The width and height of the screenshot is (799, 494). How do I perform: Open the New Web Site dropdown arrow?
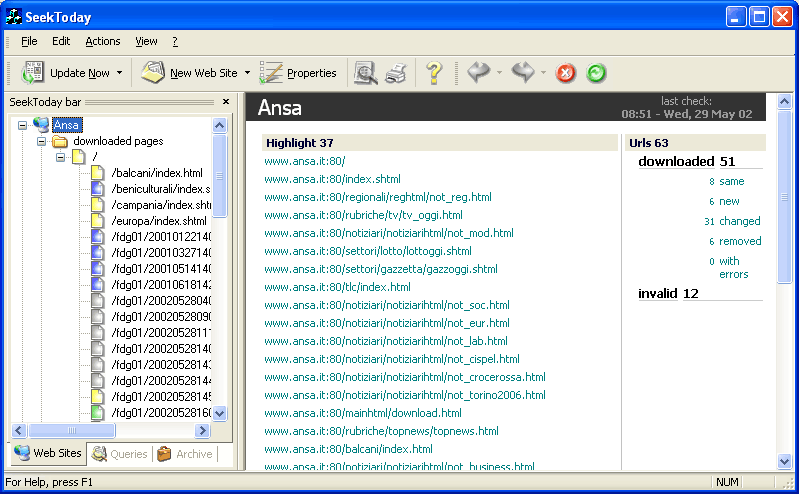pyautogui.click(x=247, y=73)
